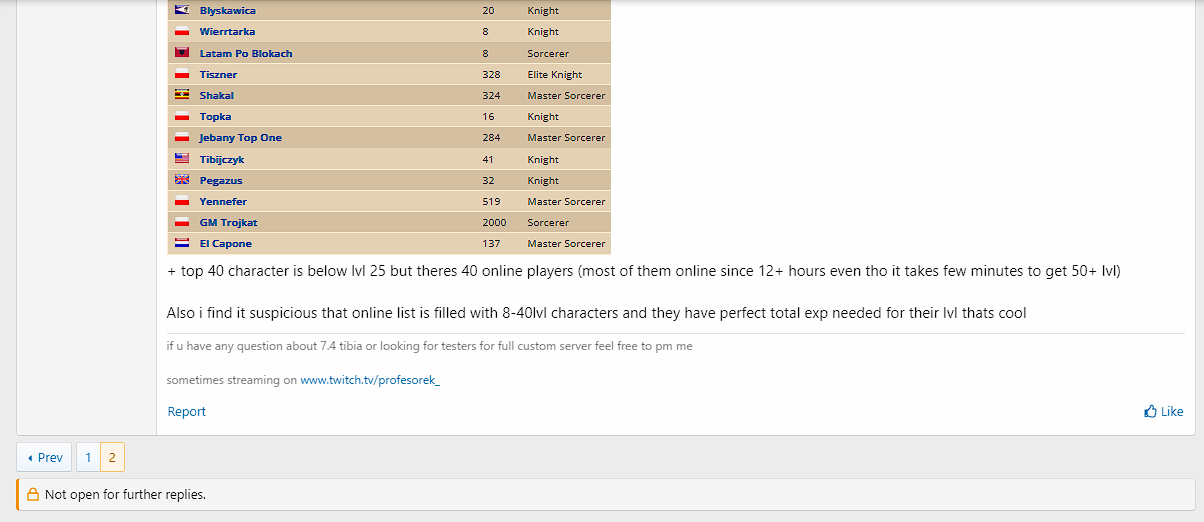Image resolution: width=1204 pixels, height=522 pixels.
Task: Click the UK flag beside Pegazus
Action: coord(182,180)
